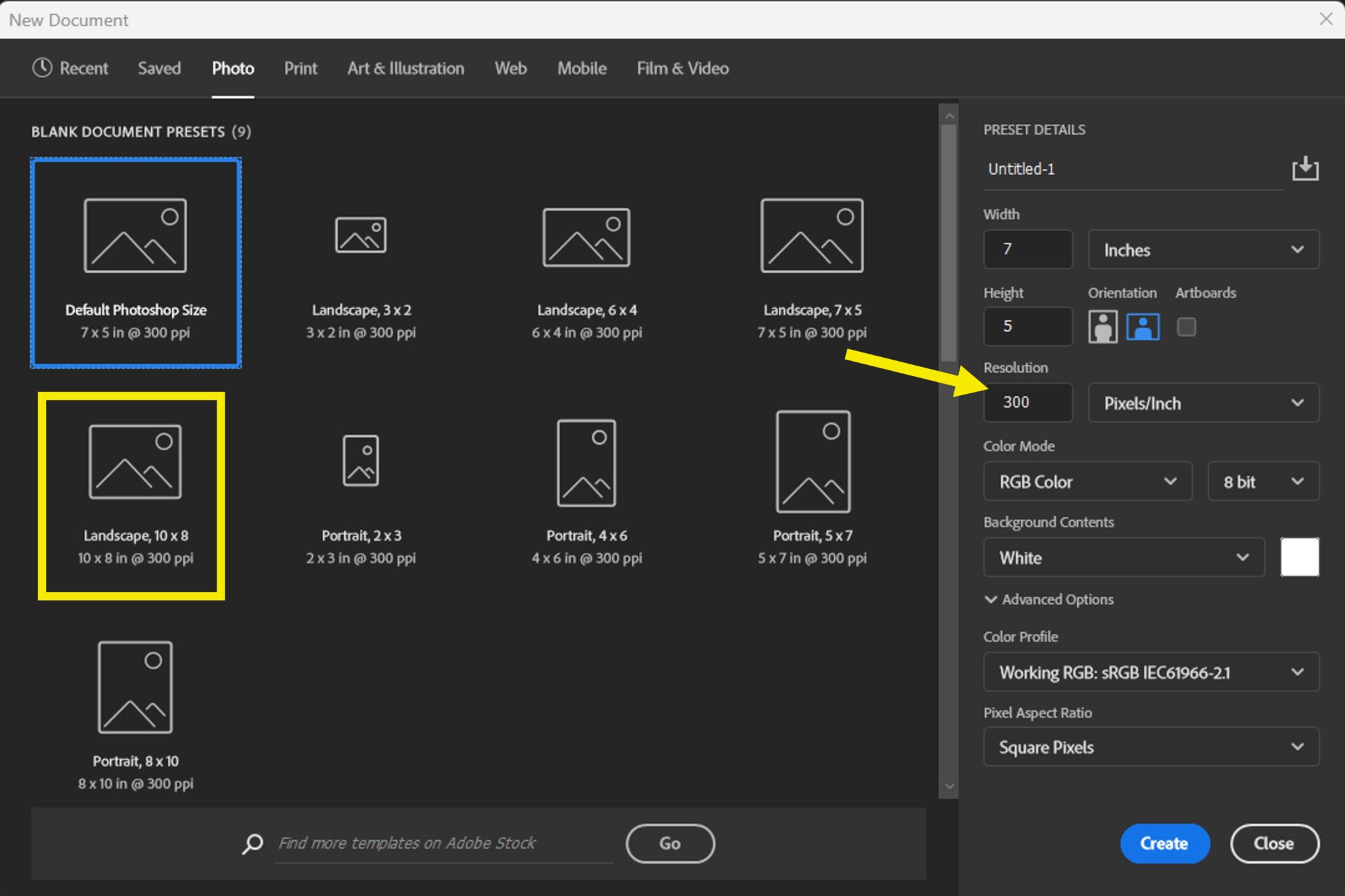Switch to the Film & Video tab
The height and width of the screenshot is (896, 1345).
pyautogui.click(x=682, y=68)
